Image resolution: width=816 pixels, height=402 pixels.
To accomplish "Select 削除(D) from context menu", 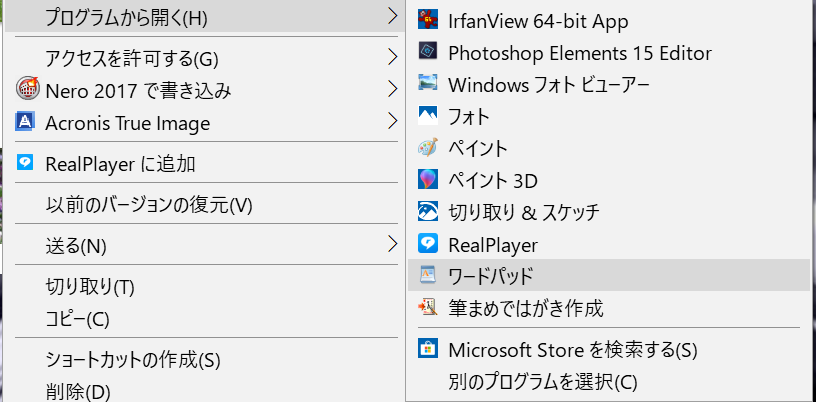I will click(205, 390).
